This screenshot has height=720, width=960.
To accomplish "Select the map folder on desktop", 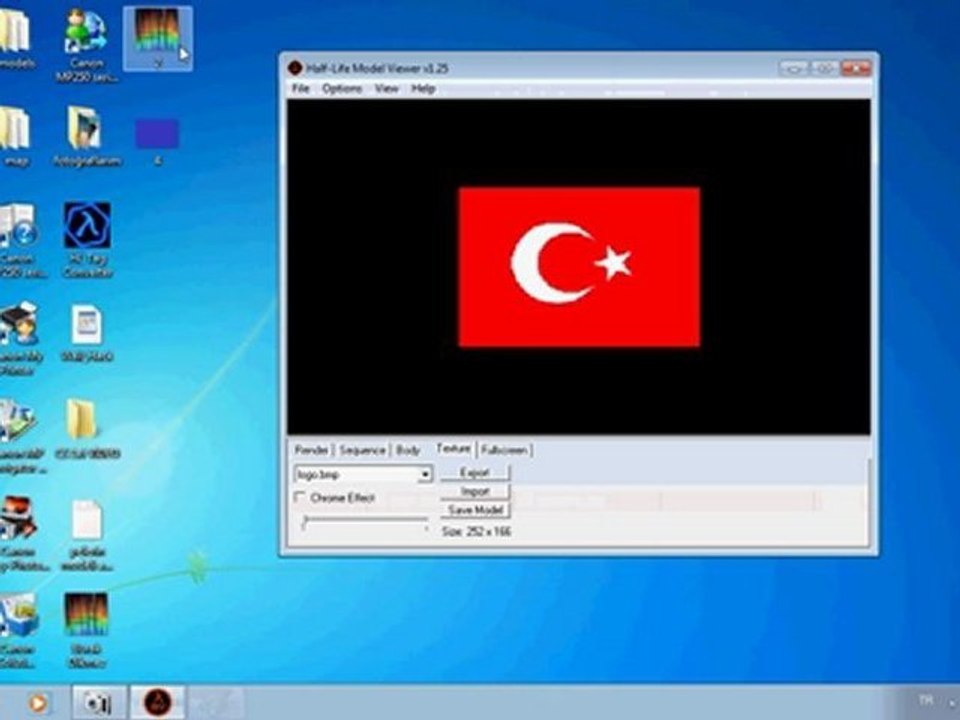I will [15, 136].
